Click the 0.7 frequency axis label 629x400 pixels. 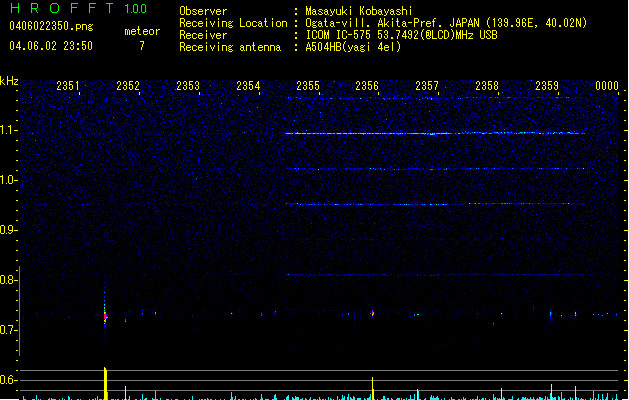coord(9,330)
